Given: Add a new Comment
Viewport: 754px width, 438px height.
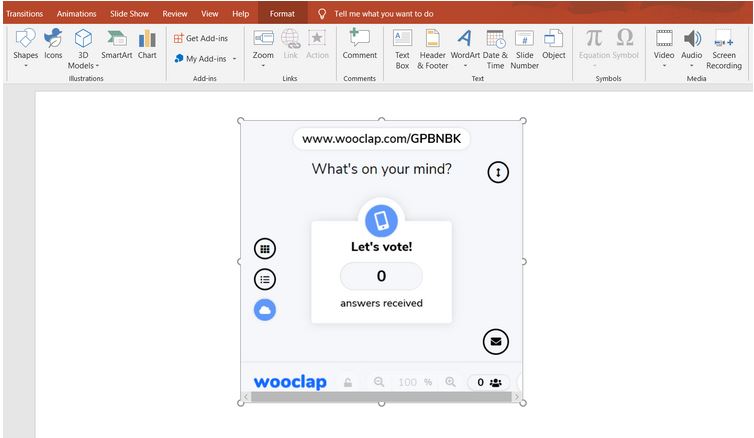Looking at the screenshot, I should coord(360,44).
